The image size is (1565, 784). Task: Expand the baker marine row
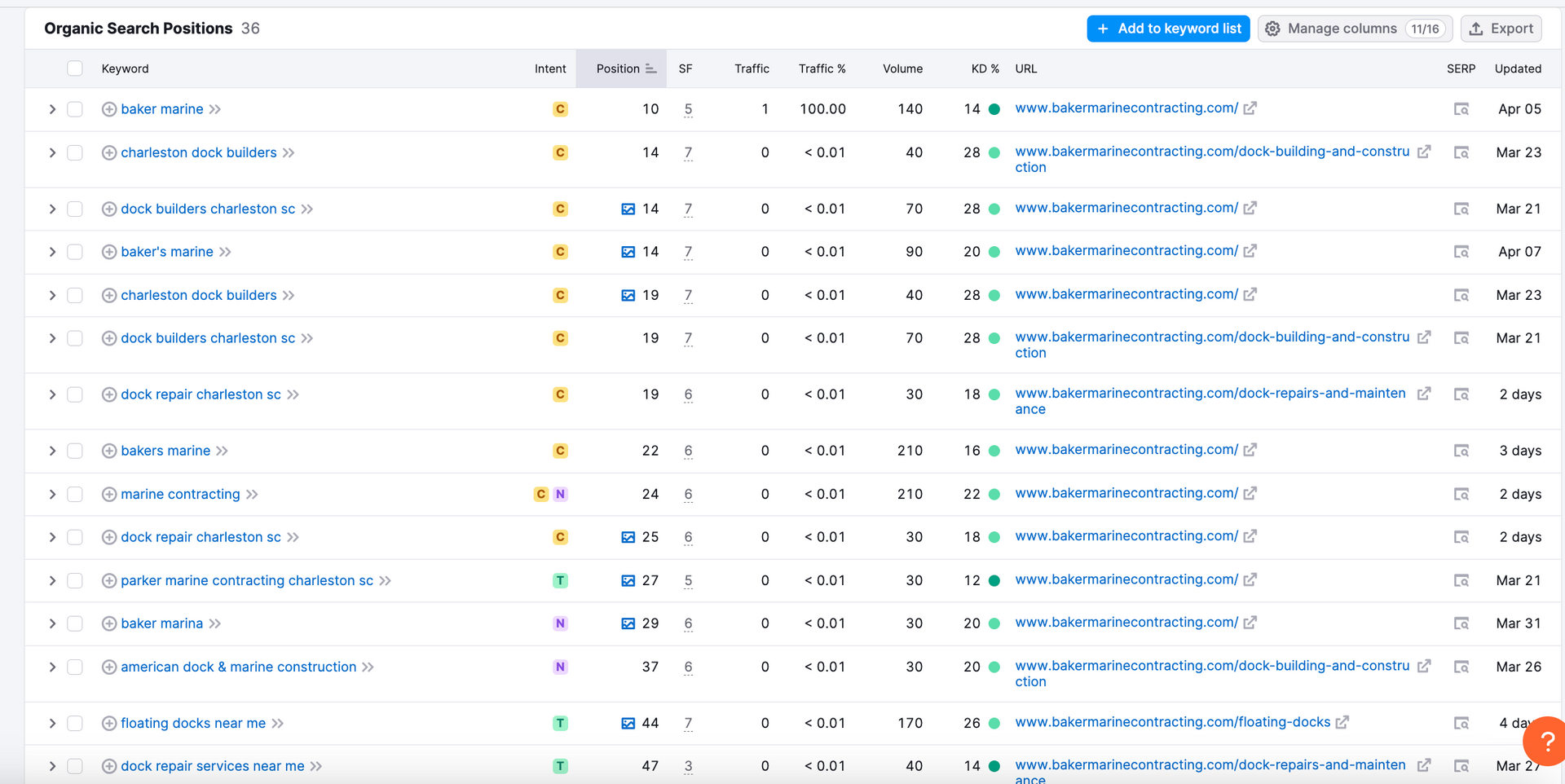[x=52, y=109]
